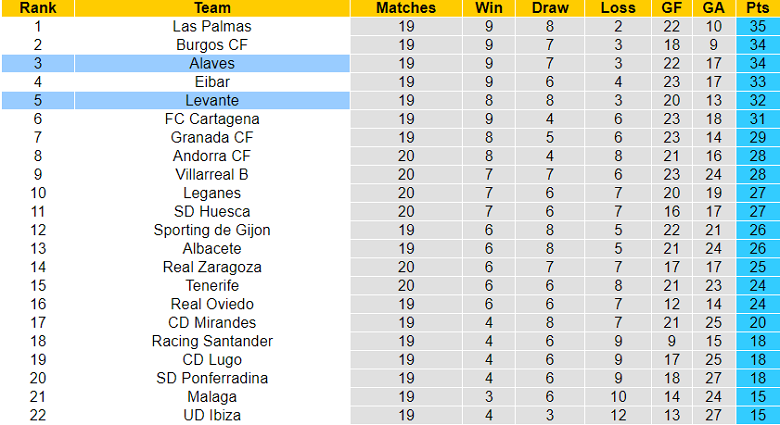Viewport: 780px width, 425px height.
Task: Click on Eibar team name
Action: pyautogui.click(x=212, y=82)
